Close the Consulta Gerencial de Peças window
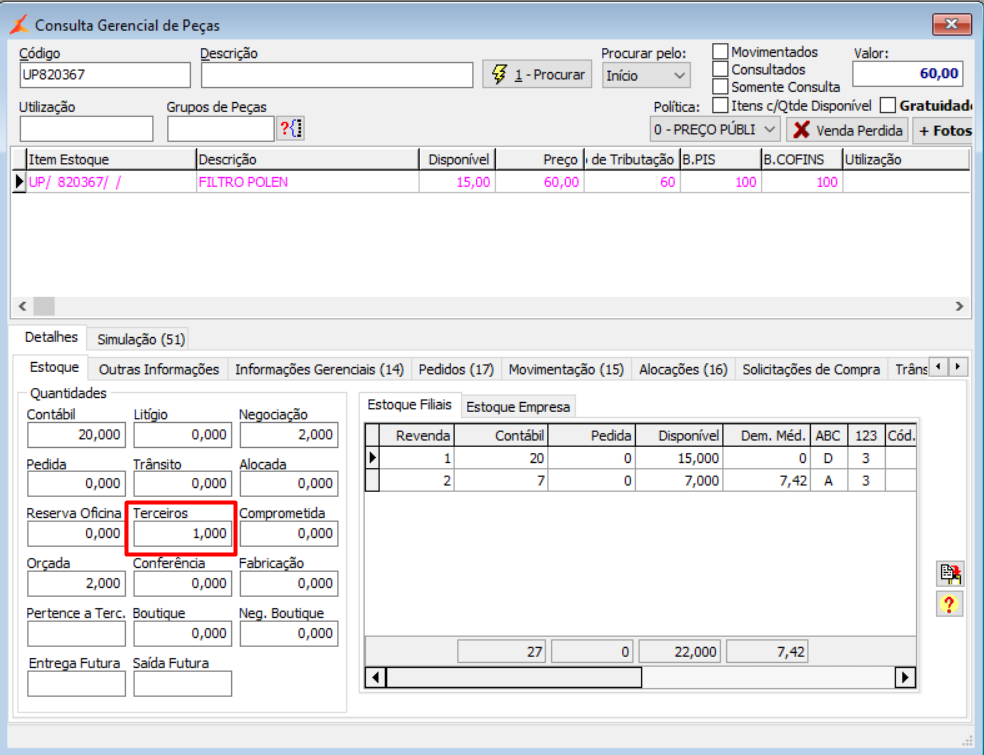Viewport: 984px width, 755px height. (951, 24)
